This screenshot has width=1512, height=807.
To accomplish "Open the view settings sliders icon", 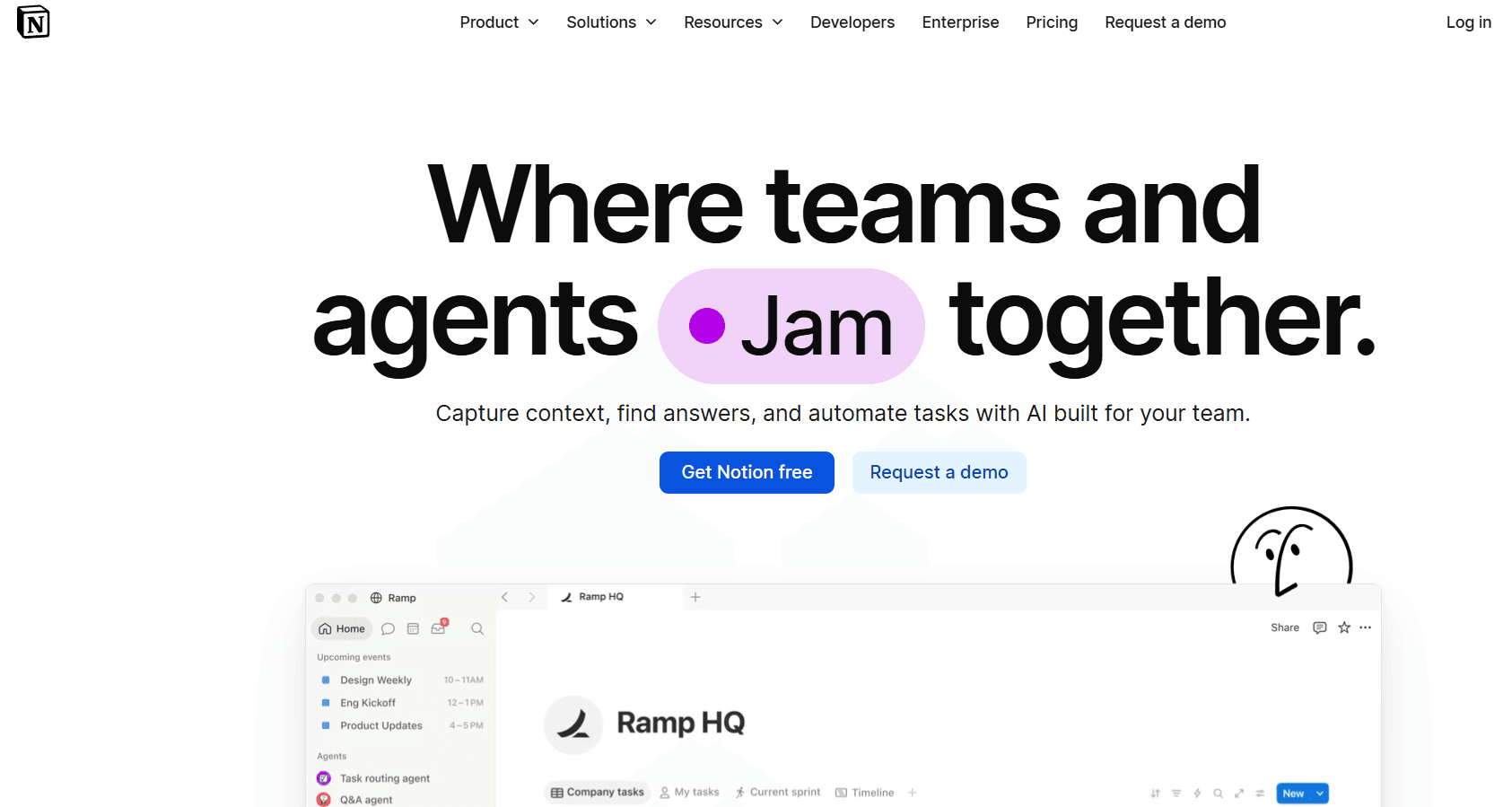I will (x=1260, y=794).
